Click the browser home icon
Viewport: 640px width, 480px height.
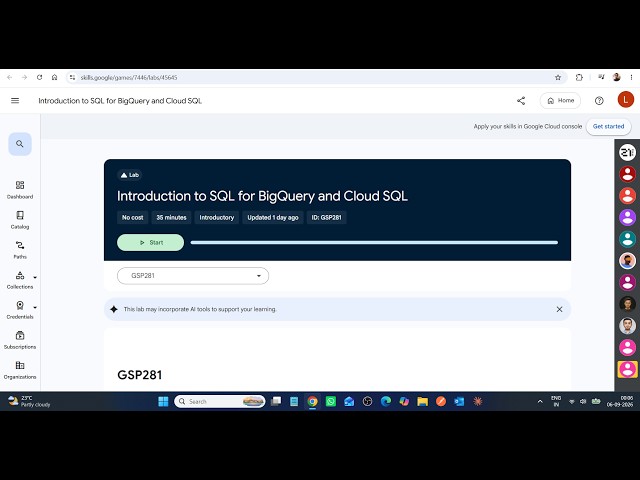54,77
